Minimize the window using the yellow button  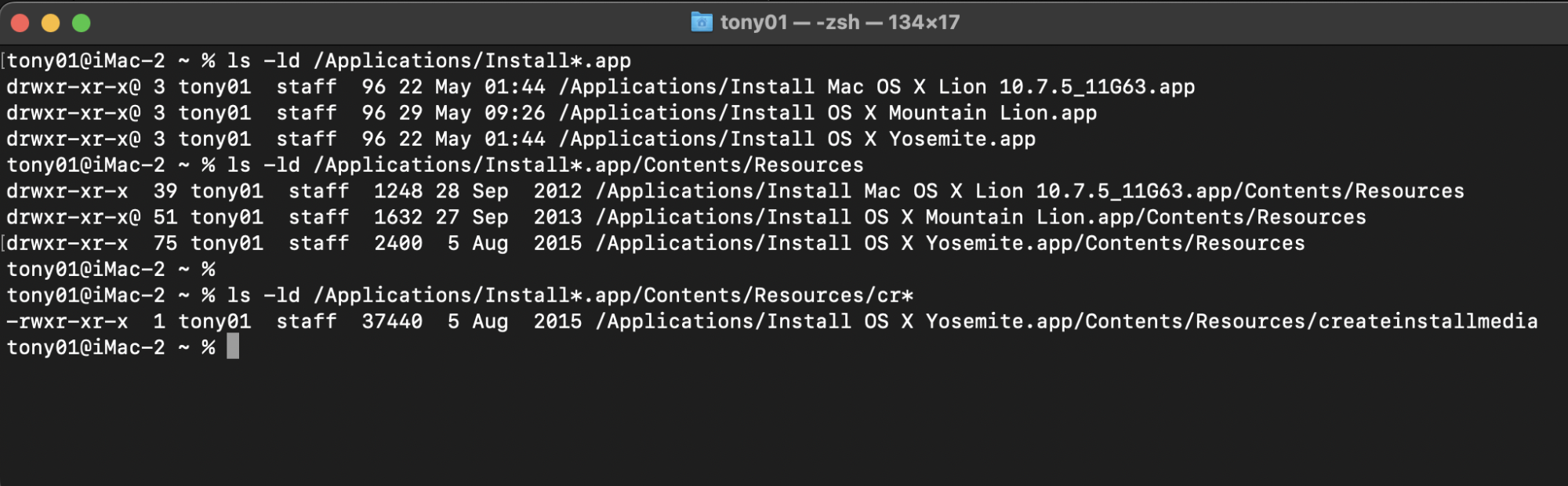[x=50, y=23]
